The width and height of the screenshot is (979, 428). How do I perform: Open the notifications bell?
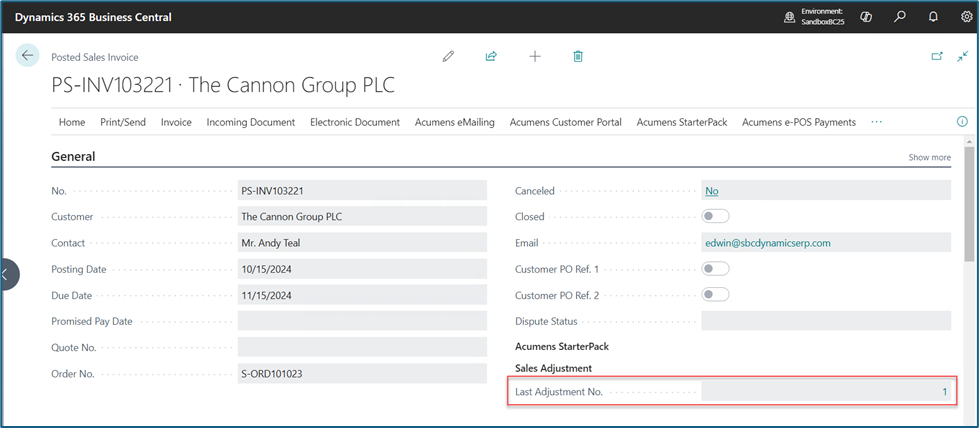click(933, 17)
